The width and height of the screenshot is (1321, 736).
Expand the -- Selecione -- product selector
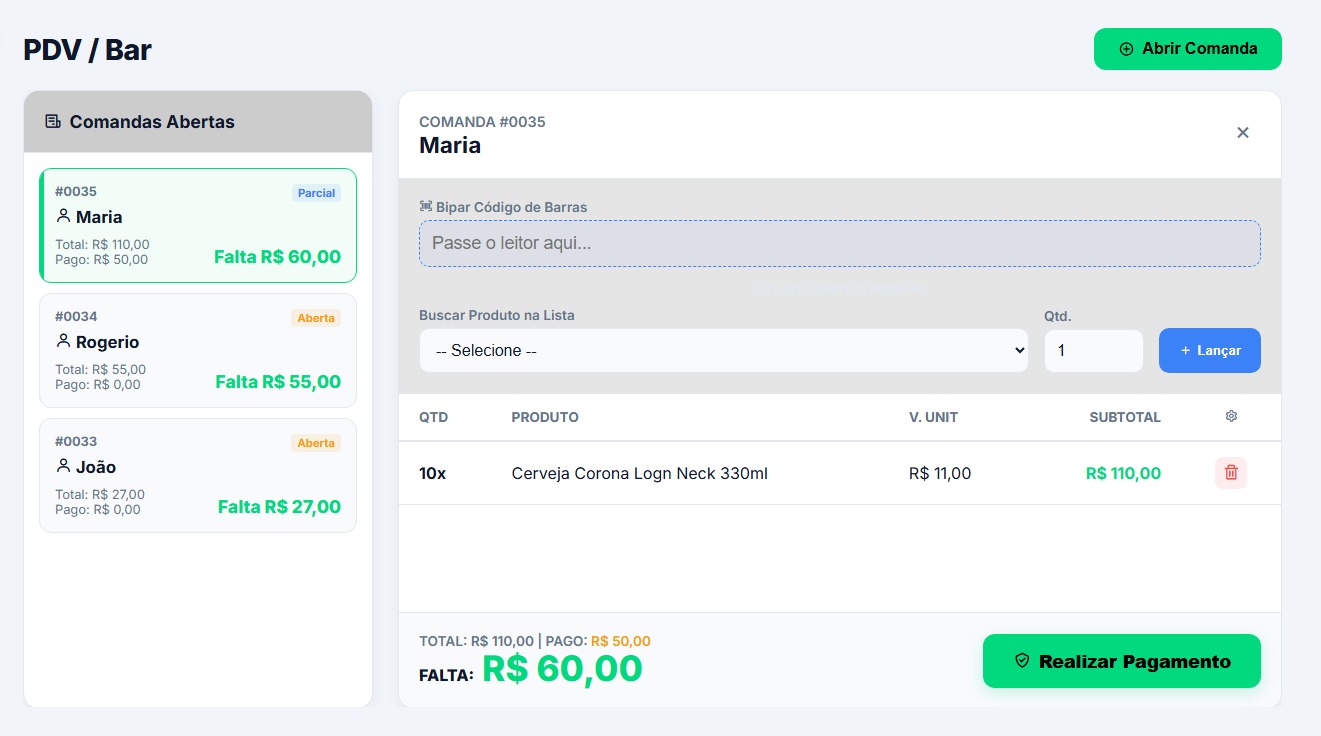click(x=723, y=350)
